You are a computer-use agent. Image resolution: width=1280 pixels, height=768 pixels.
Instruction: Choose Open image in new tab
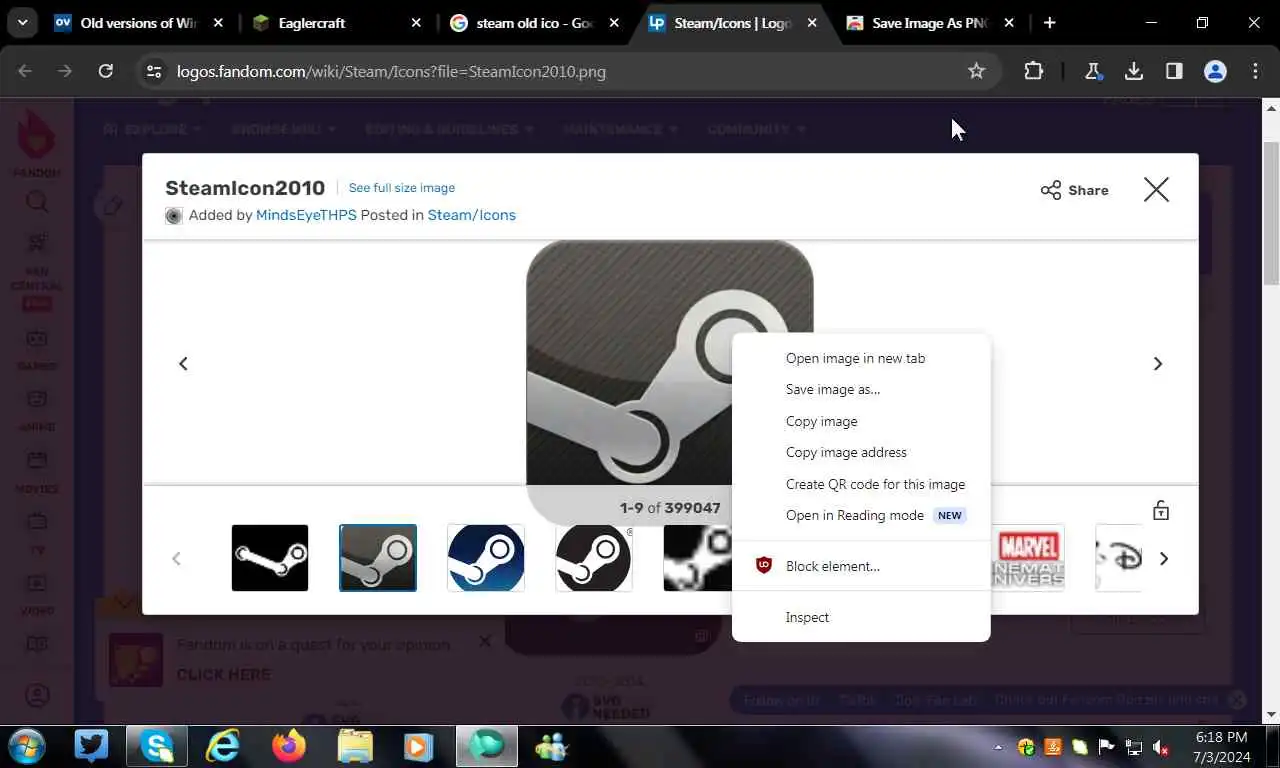[x=861, y=358]
